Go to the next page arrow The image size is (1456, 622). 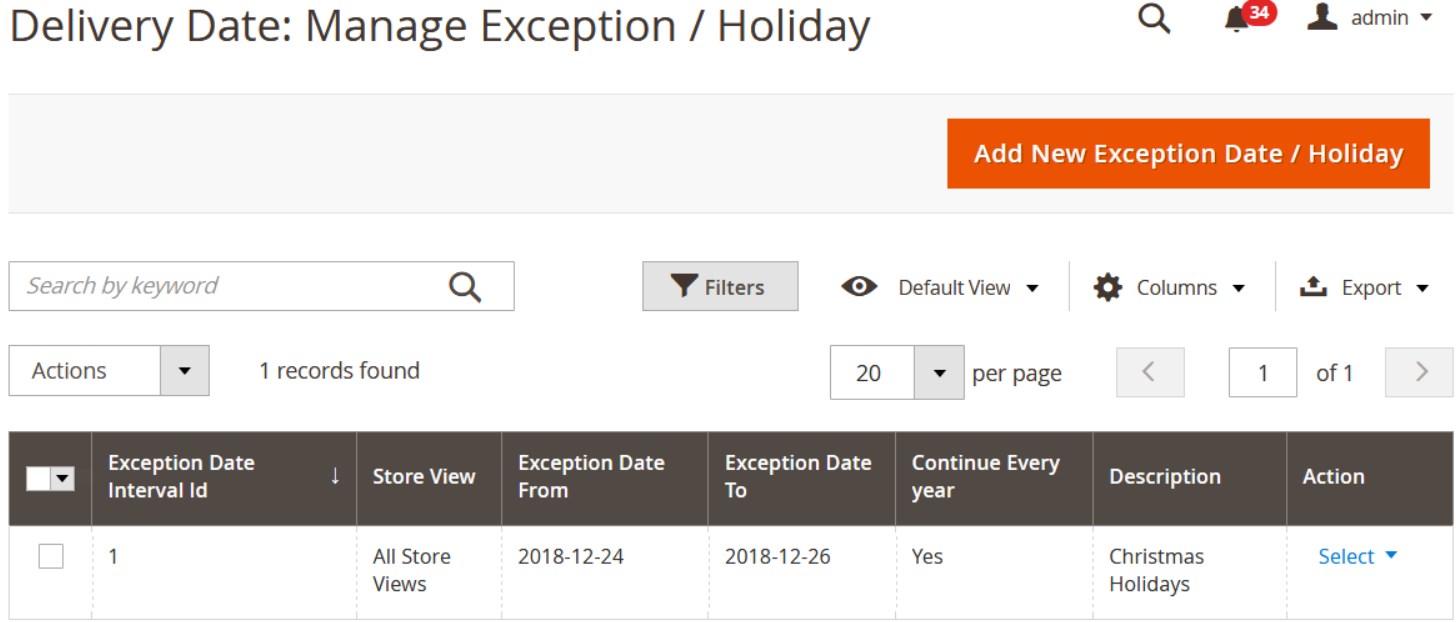(x=1421, y=373)
